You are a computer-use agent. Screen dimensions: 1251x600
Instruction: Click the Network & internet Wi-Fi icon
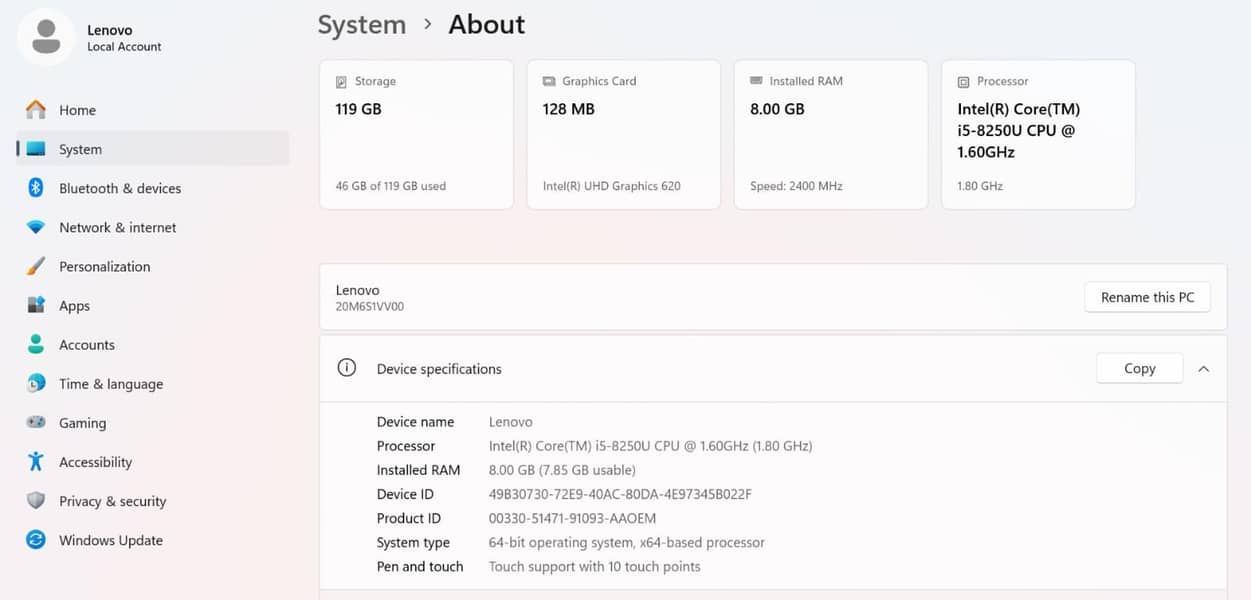pyautogui.click(x=36, y=228)
